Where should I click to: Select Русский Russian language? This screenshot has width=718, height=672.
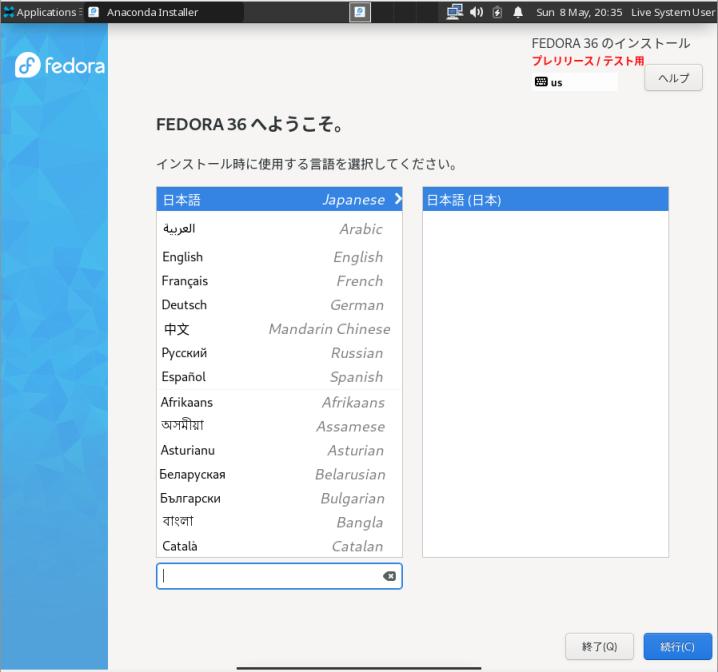point(279,353)
